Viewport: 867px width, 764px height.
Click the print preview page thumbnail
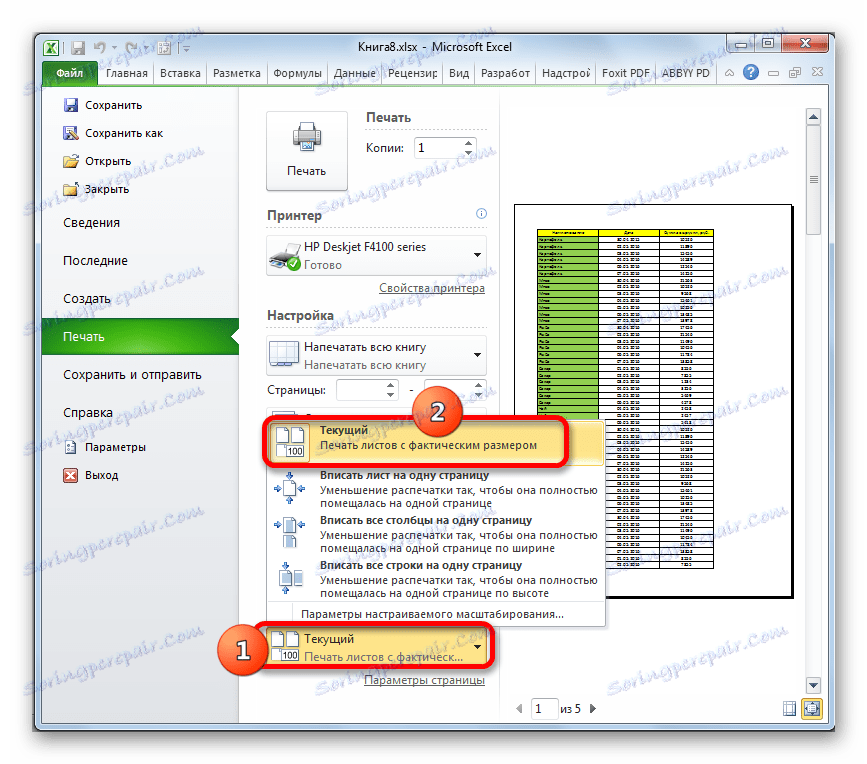[x=654, y=401]
